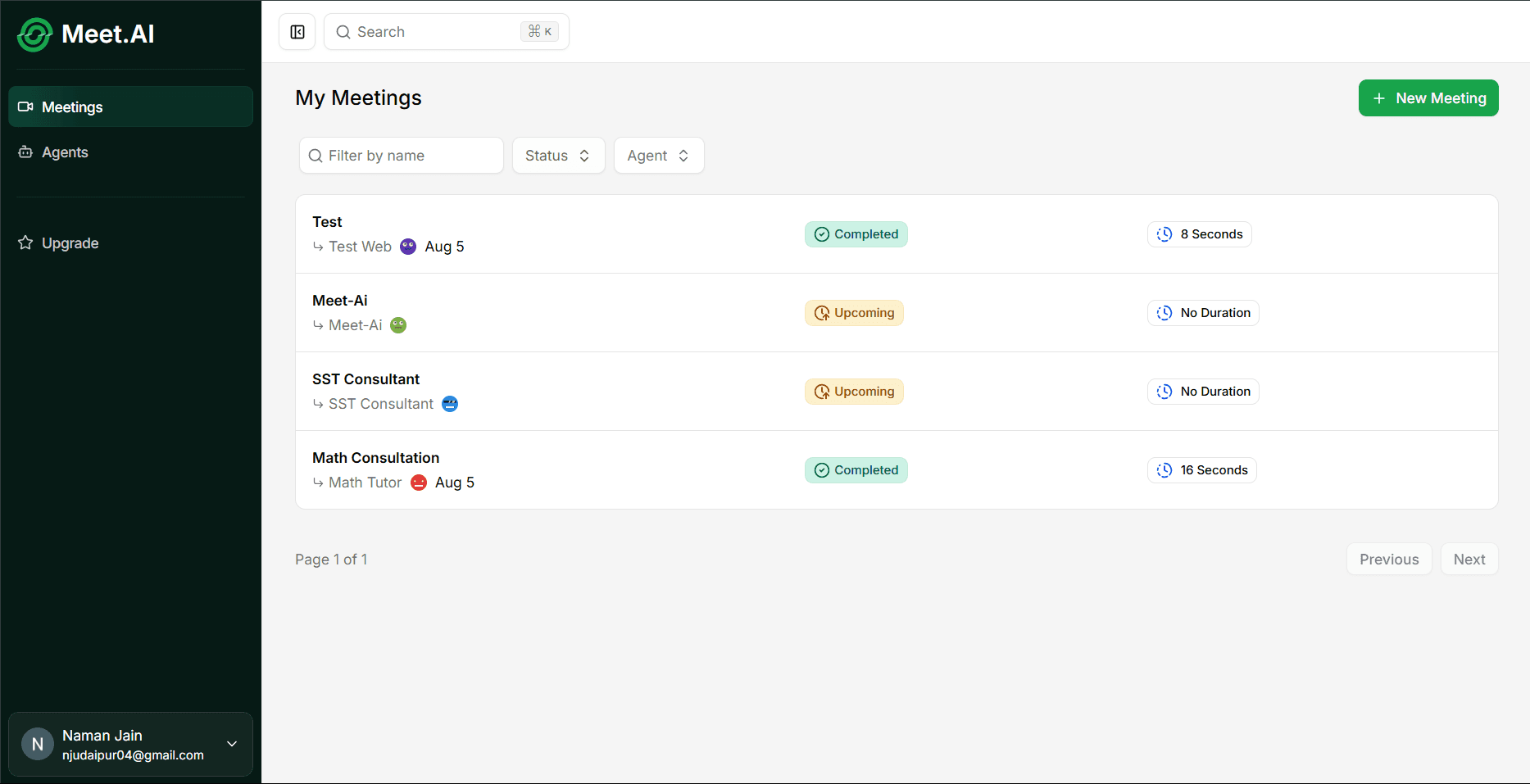
Task: Click the Test Web agent avatar
Action: [408, 247]
